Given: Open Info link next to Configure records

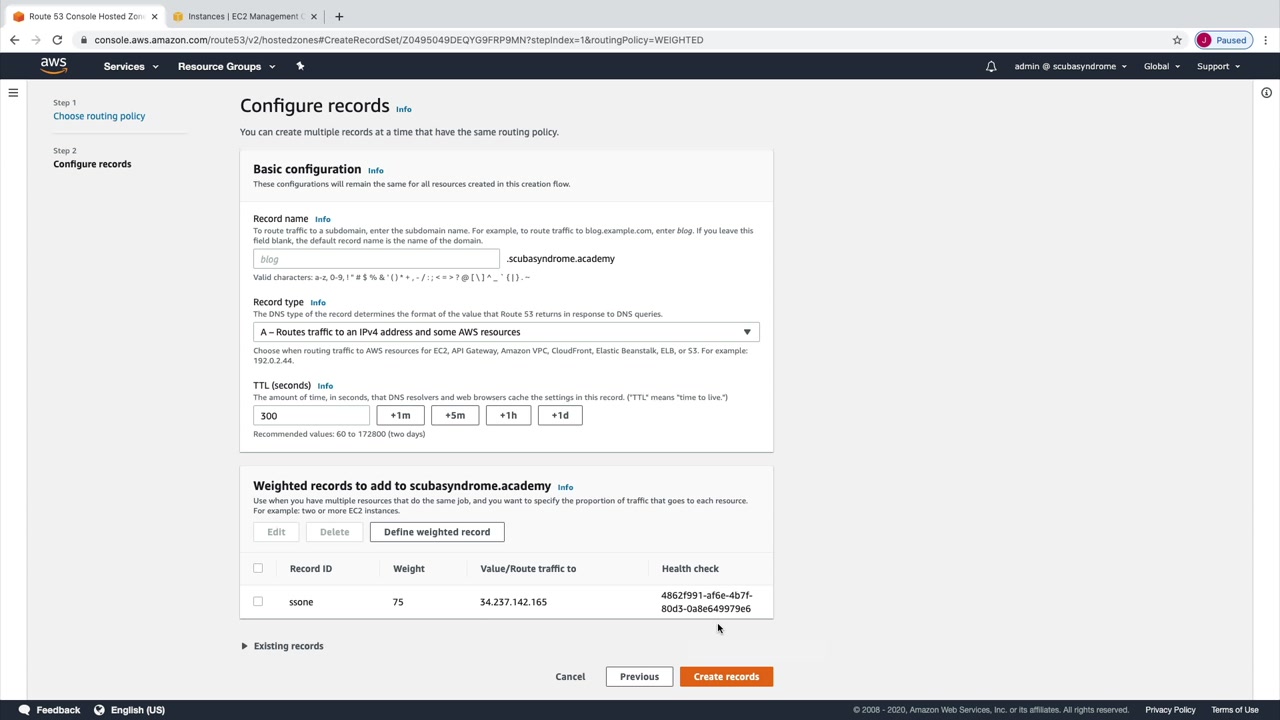Looking at the screenshot, I should click(x=403, y=109).
